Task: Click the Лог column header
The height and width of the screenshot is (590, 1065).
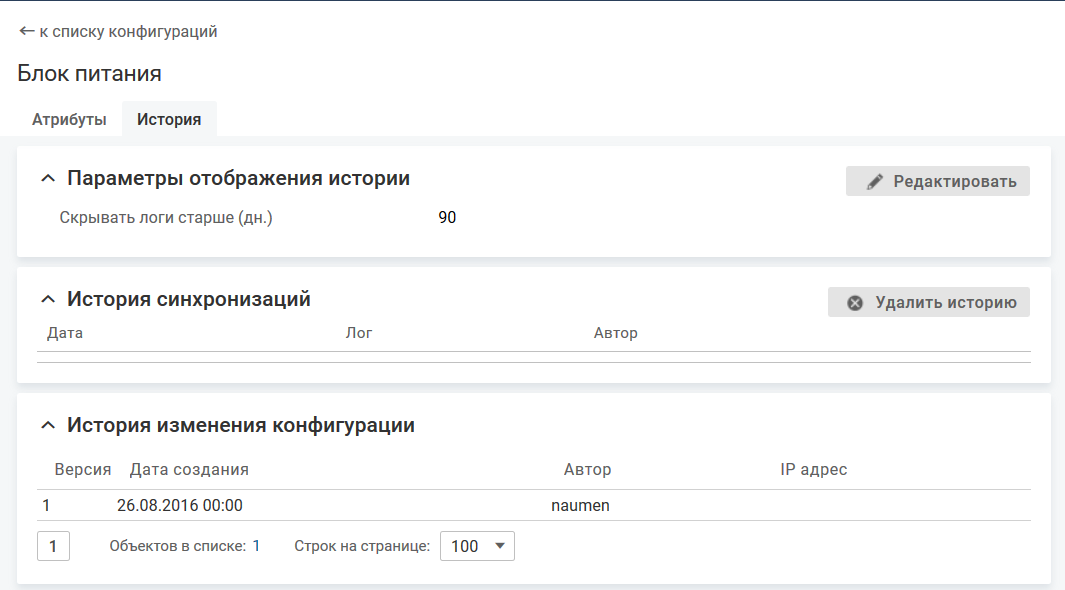Action: (359, 333)
